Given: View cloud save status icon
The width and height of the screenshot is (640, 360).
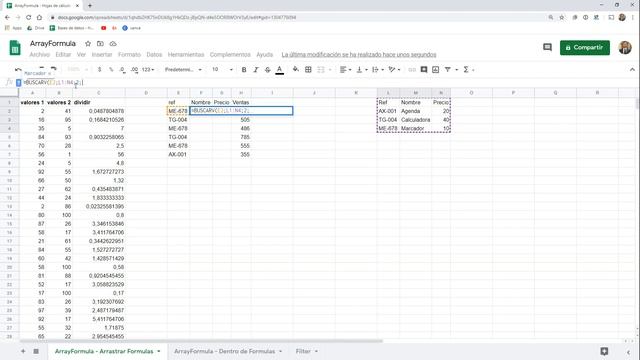Looking at the screenshot, I should pos(113,44).
